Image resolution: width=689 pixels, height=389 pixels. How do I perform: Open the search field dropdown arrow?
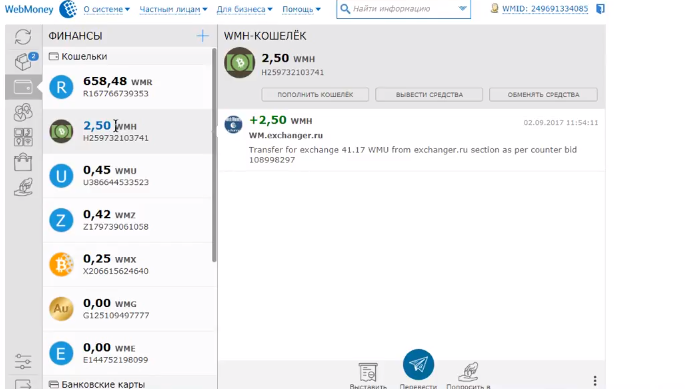click(x=462, y=8)
